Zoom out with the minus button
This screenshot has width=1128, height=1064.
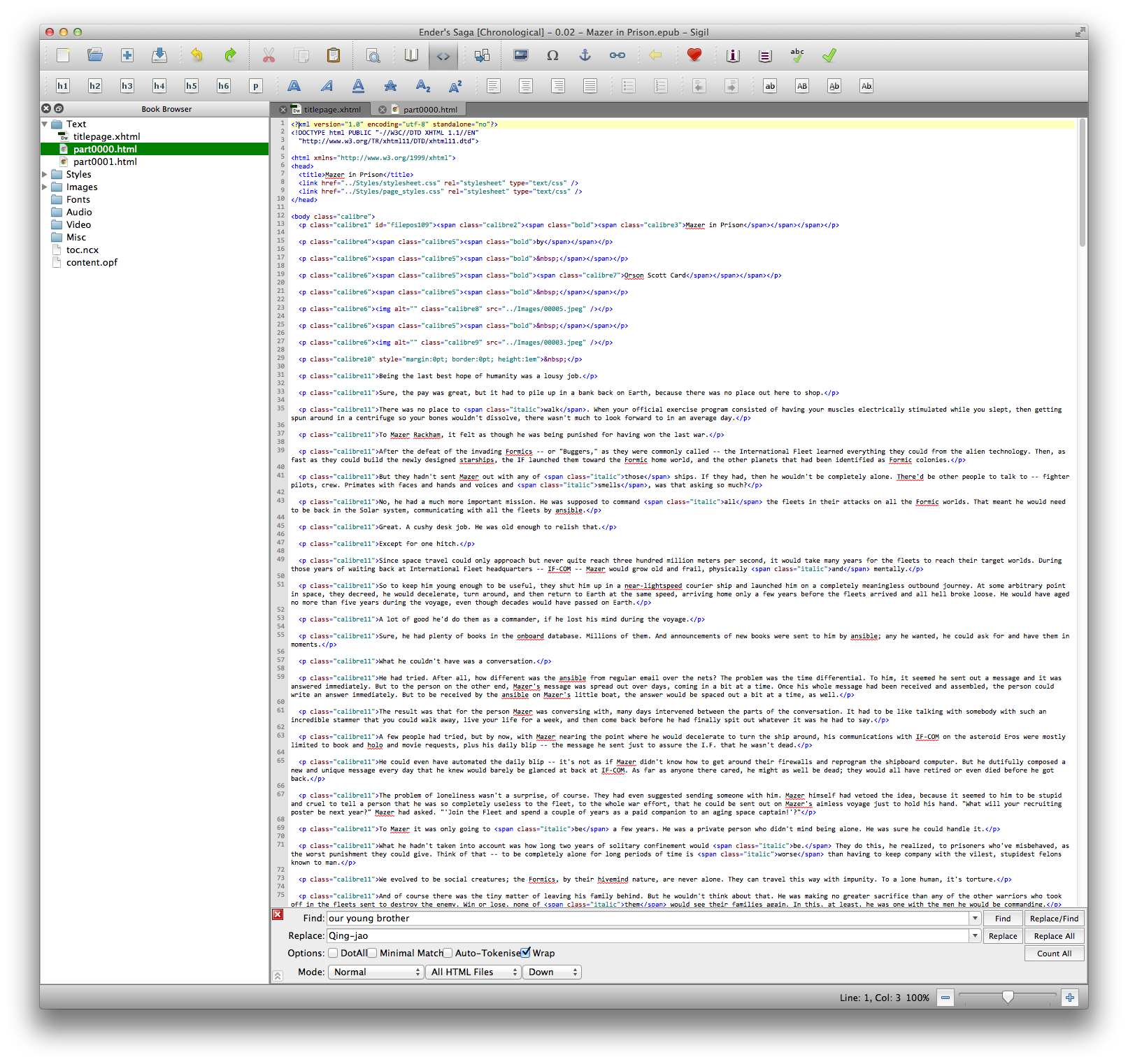click(x=945, y=998)
